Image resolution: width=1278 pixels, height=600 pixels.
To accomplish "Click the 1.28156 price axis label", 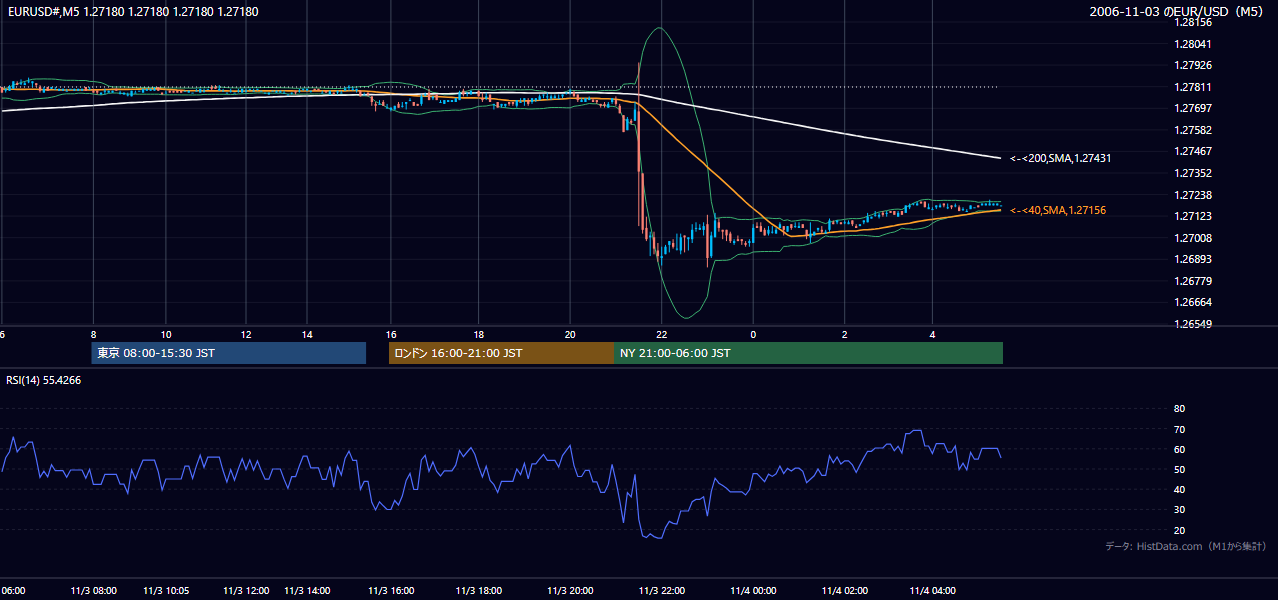I will pyautogui.click(x=1194, y=22).
